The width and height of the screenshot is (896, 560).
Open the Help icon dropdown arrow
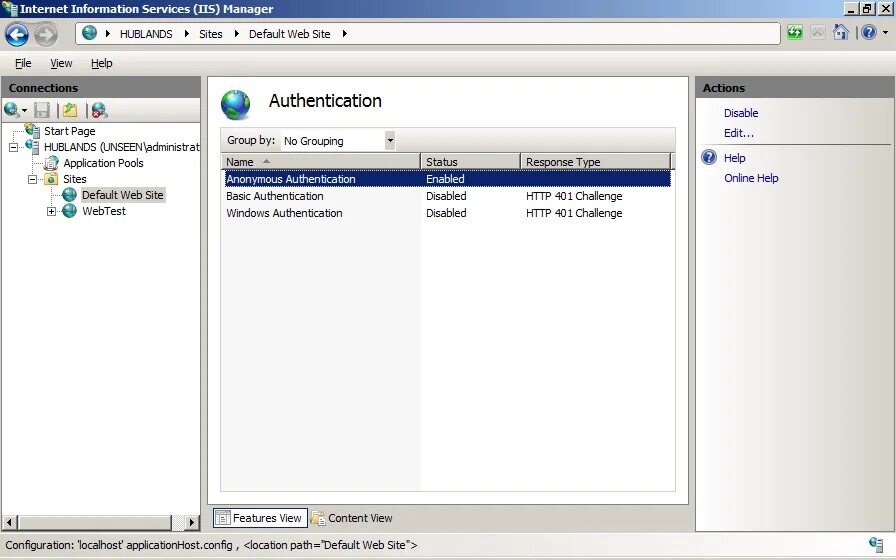pos(886,33)
